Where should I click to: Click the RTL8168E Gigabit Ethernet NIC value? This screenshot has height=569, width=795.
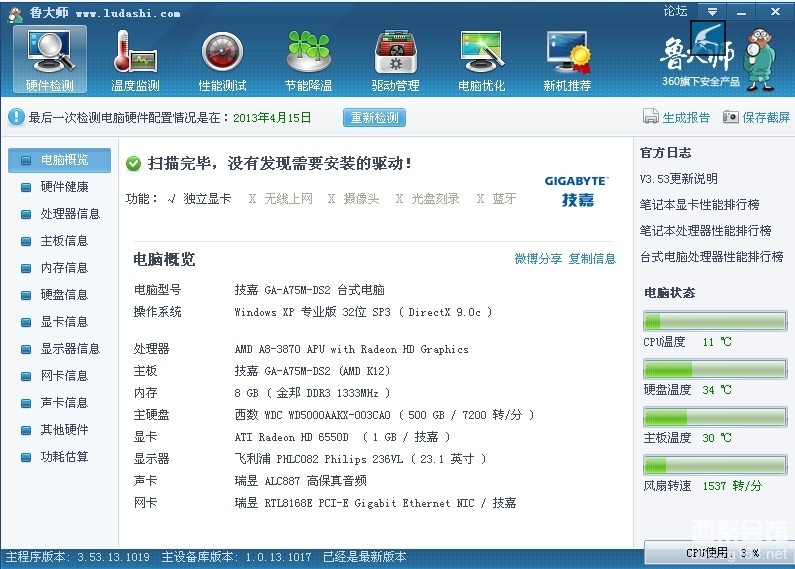(x=375, y=503)
